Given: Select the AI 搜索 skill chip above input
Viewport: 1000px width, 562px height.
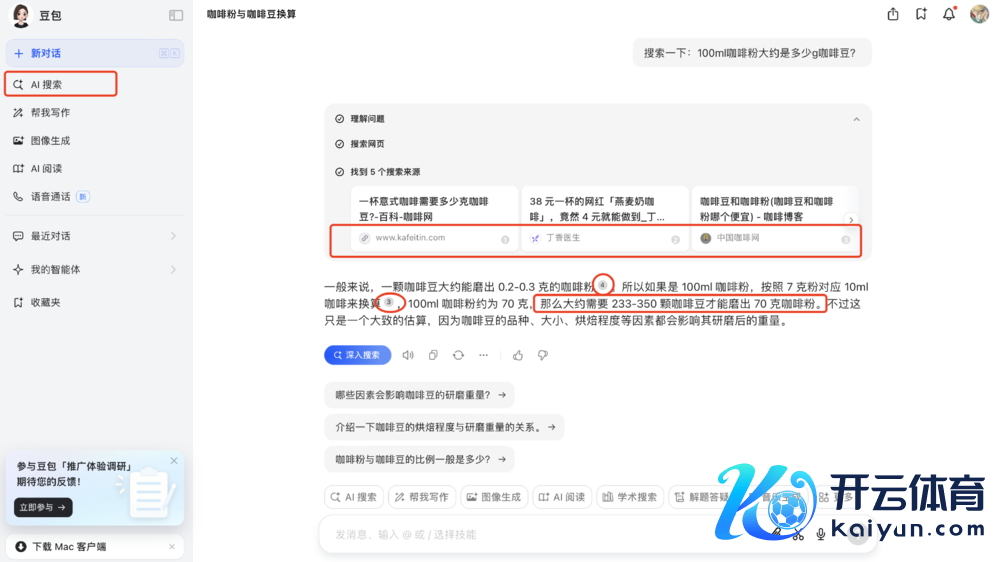Looking at the screenshot, I should pos(355,497).
